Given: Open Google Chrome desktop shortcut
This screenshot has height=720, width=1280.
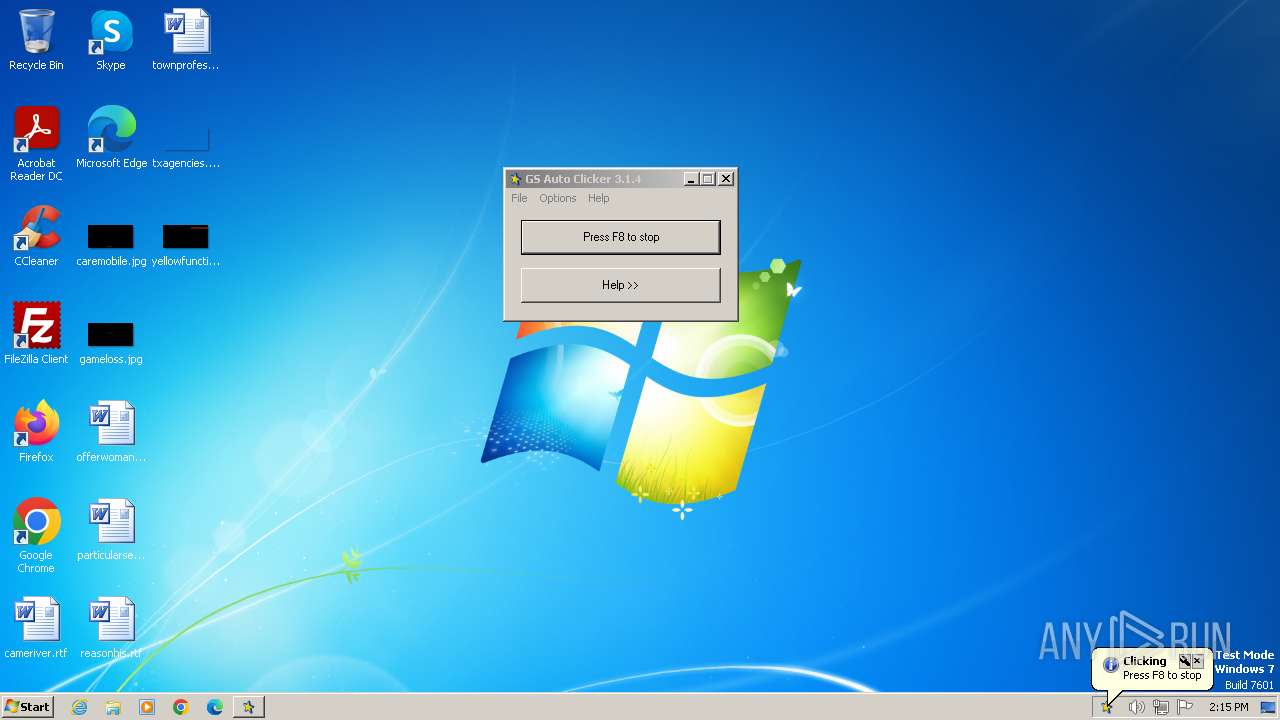Looking at the screenshot, I should (x=36, y=535).
